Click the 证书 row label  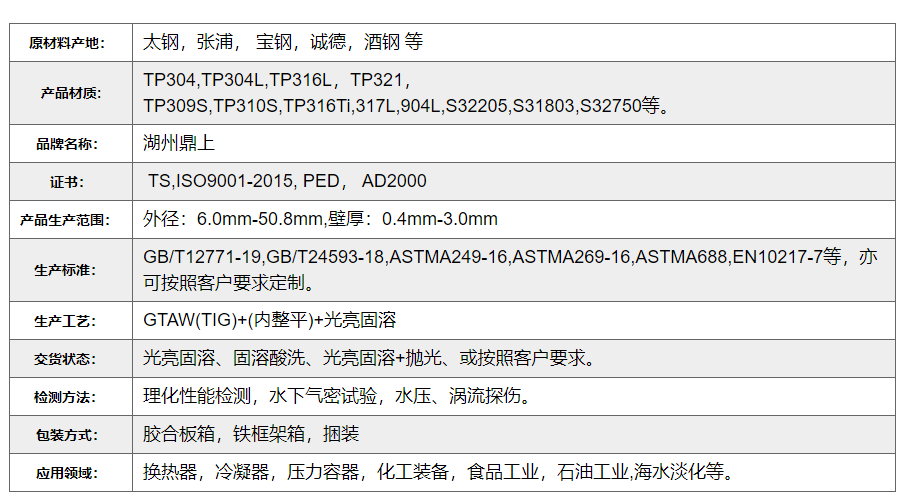(x=67, y=182)
